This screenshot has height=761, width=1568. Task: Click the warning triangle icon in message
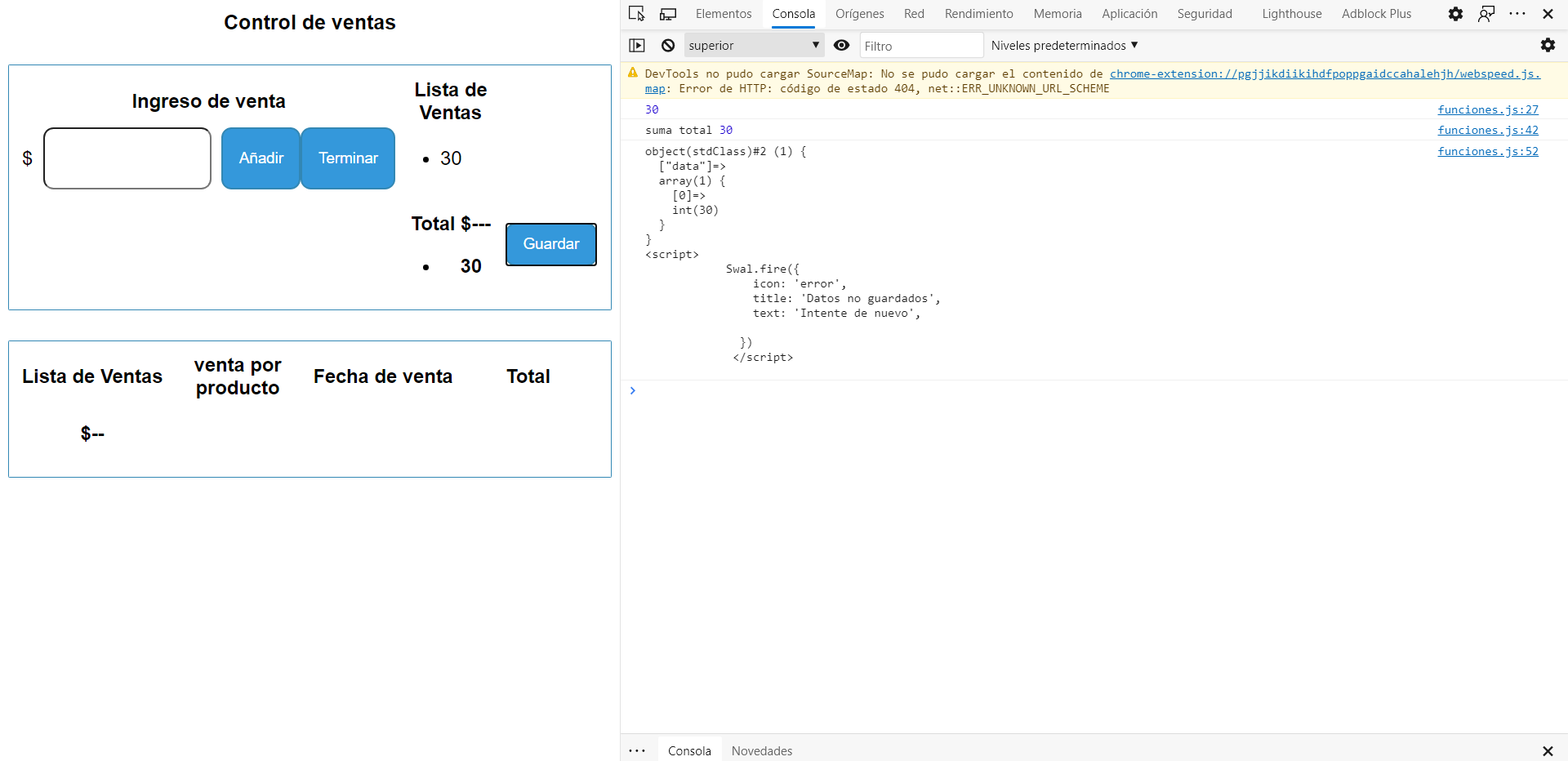pyautogui.click(x=633, y=73)
